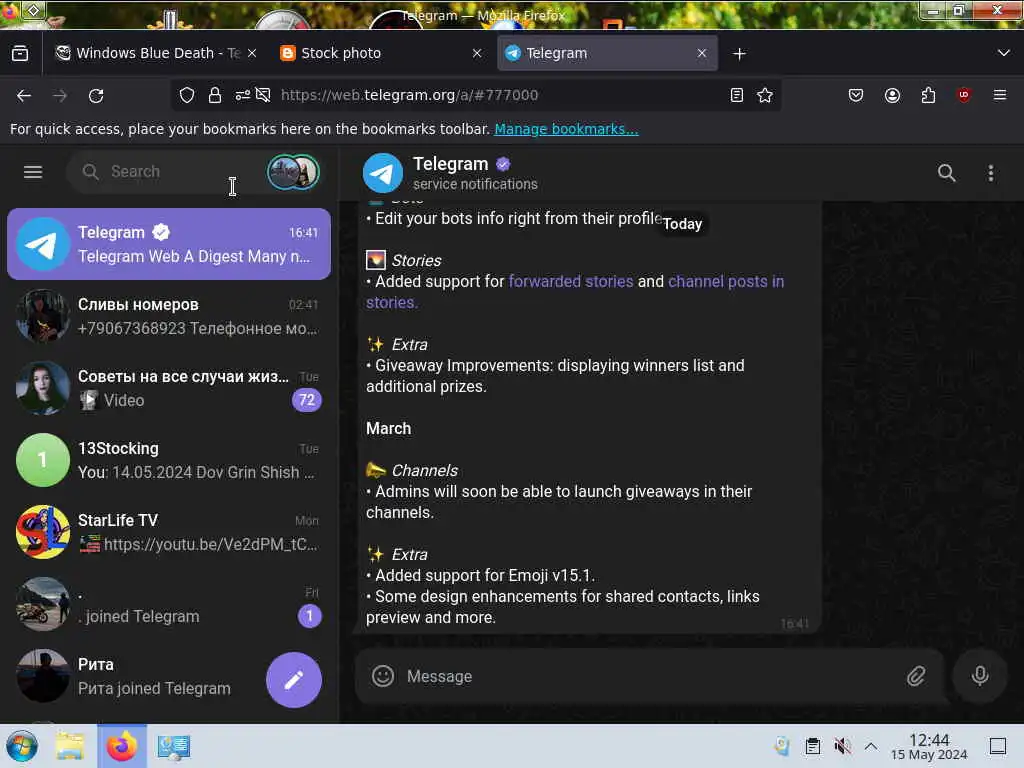
Task: Open the Советы на все случаи chat
Action: [x=169, y=388]
